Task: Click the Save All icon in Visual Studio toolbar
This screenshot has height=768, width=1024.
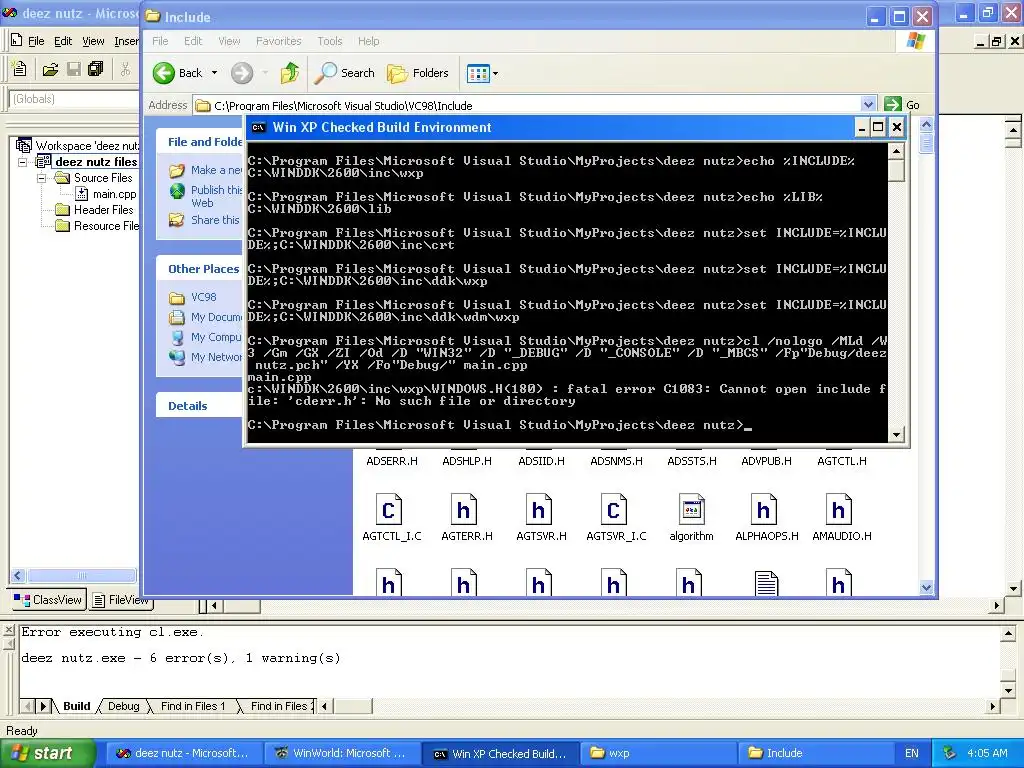Action: pos(96,69)
